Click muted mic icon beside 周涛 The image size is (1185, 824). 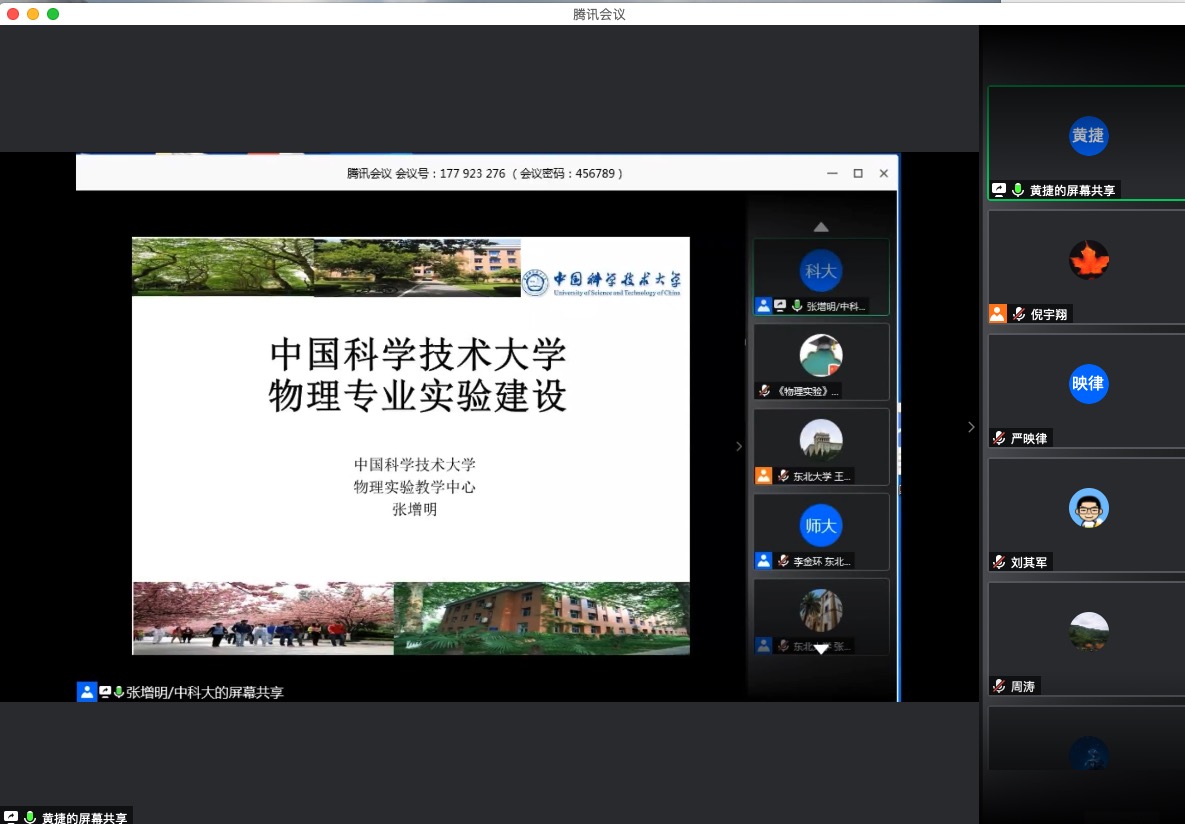tap(998, 687)
